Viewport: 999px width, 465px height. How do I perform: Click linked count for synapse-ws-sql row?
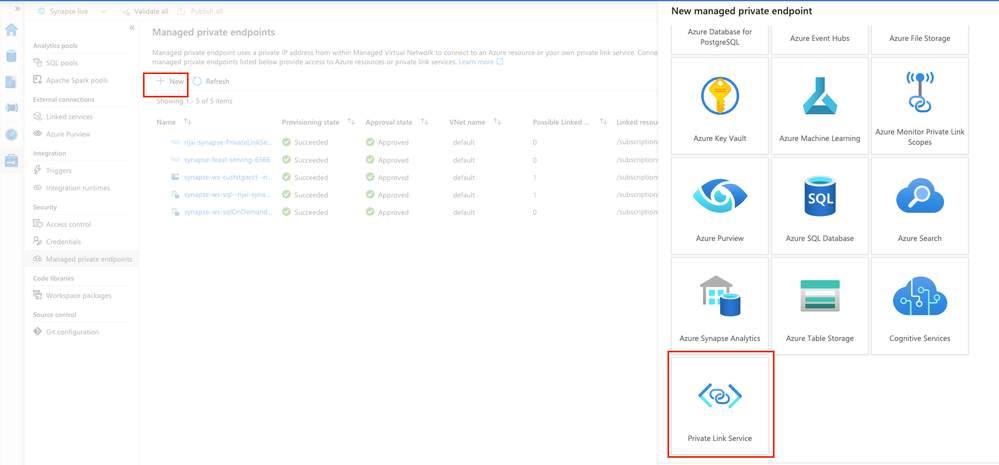click(535, 195)
